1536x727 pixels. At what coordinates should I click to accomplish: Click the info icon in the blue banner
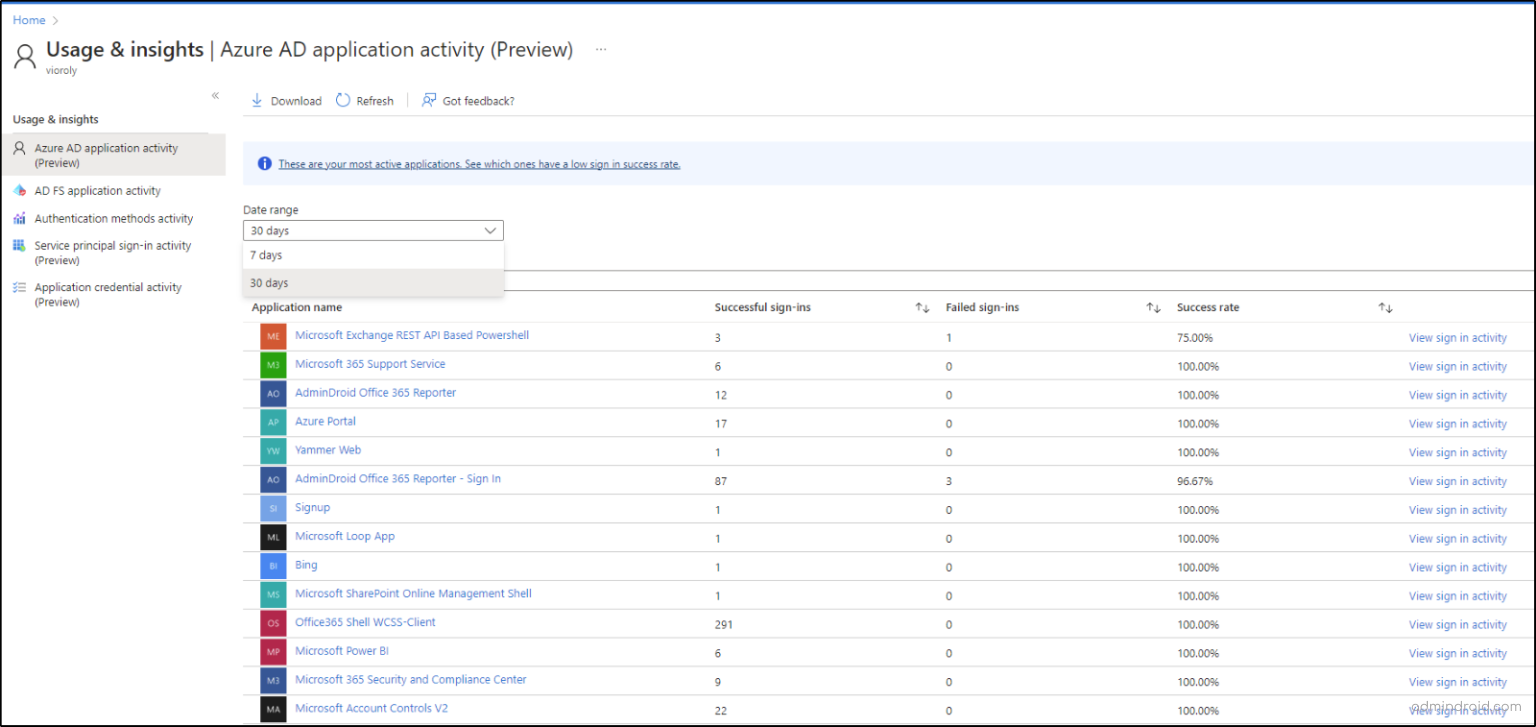(265, 163)
